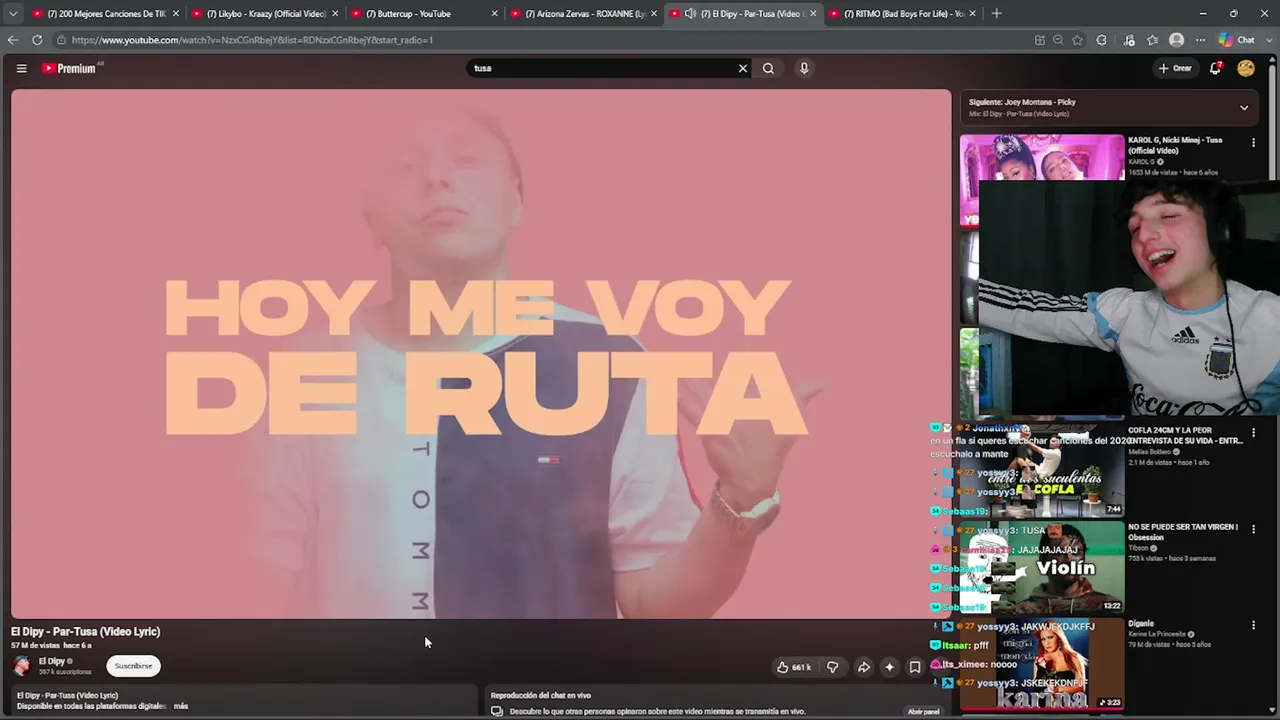Open the COFLA interview video thumbnail
Viewport: 1280px width, 720px height.
pyautogui.click(x=1042, y=470)
